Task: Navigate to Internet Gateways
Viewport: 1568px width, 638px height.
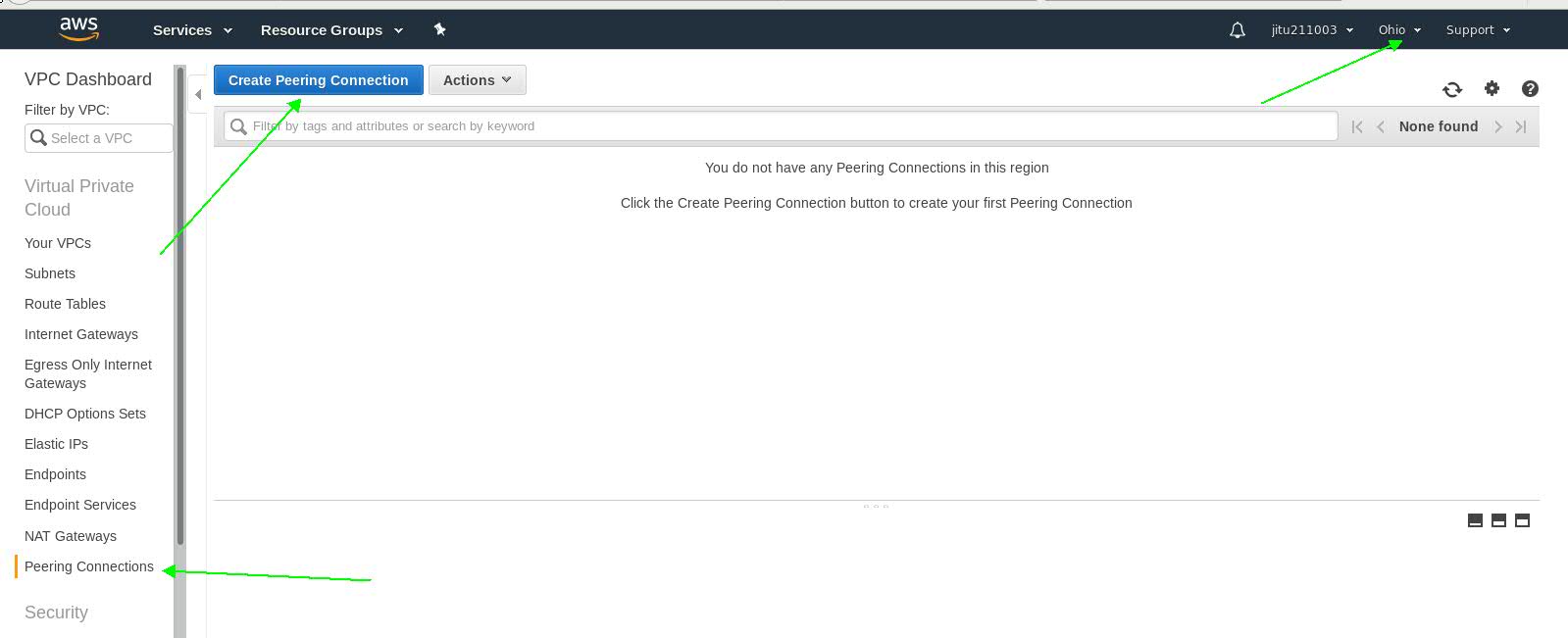Action: tap(81, 334)
